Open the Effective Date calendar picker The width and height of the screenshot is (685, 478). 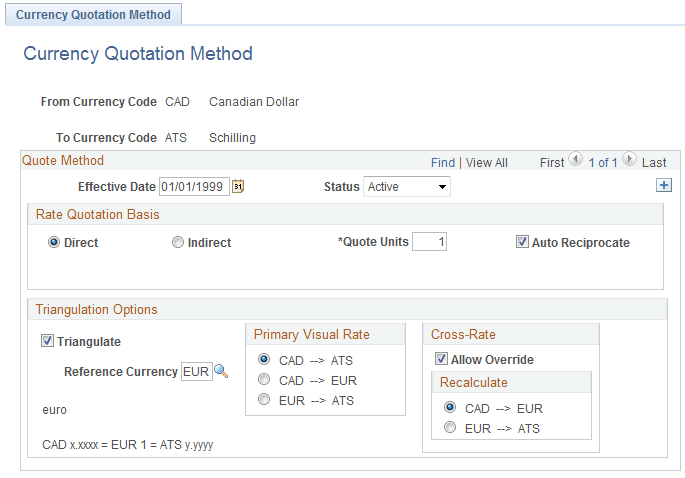(x=238, y=186)
